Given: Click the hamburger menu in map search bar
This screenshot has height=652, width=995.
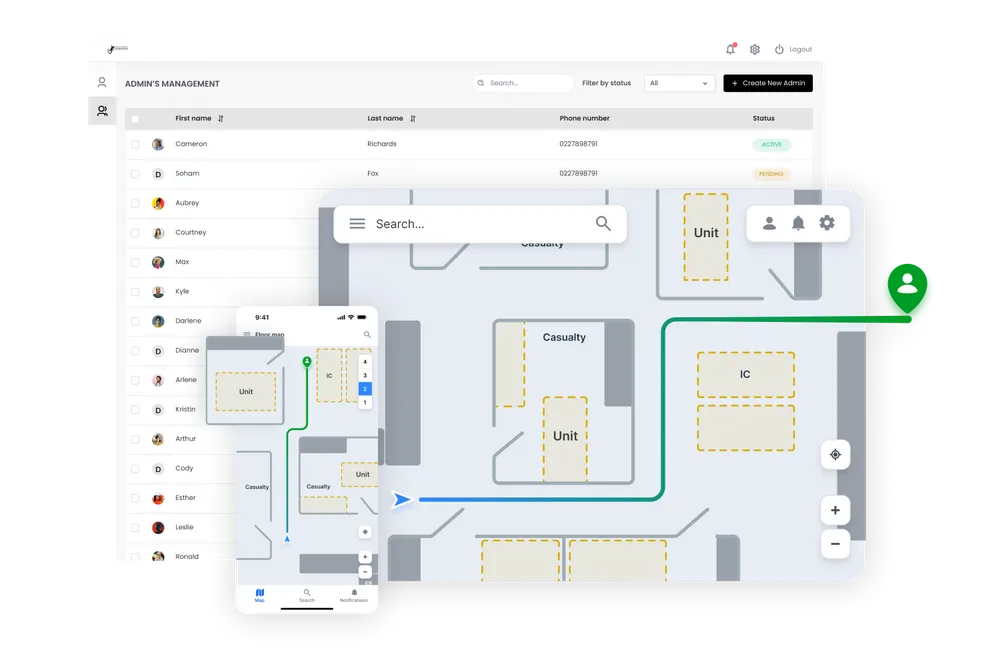Looking at the screenshot, I should coord(357,224).
